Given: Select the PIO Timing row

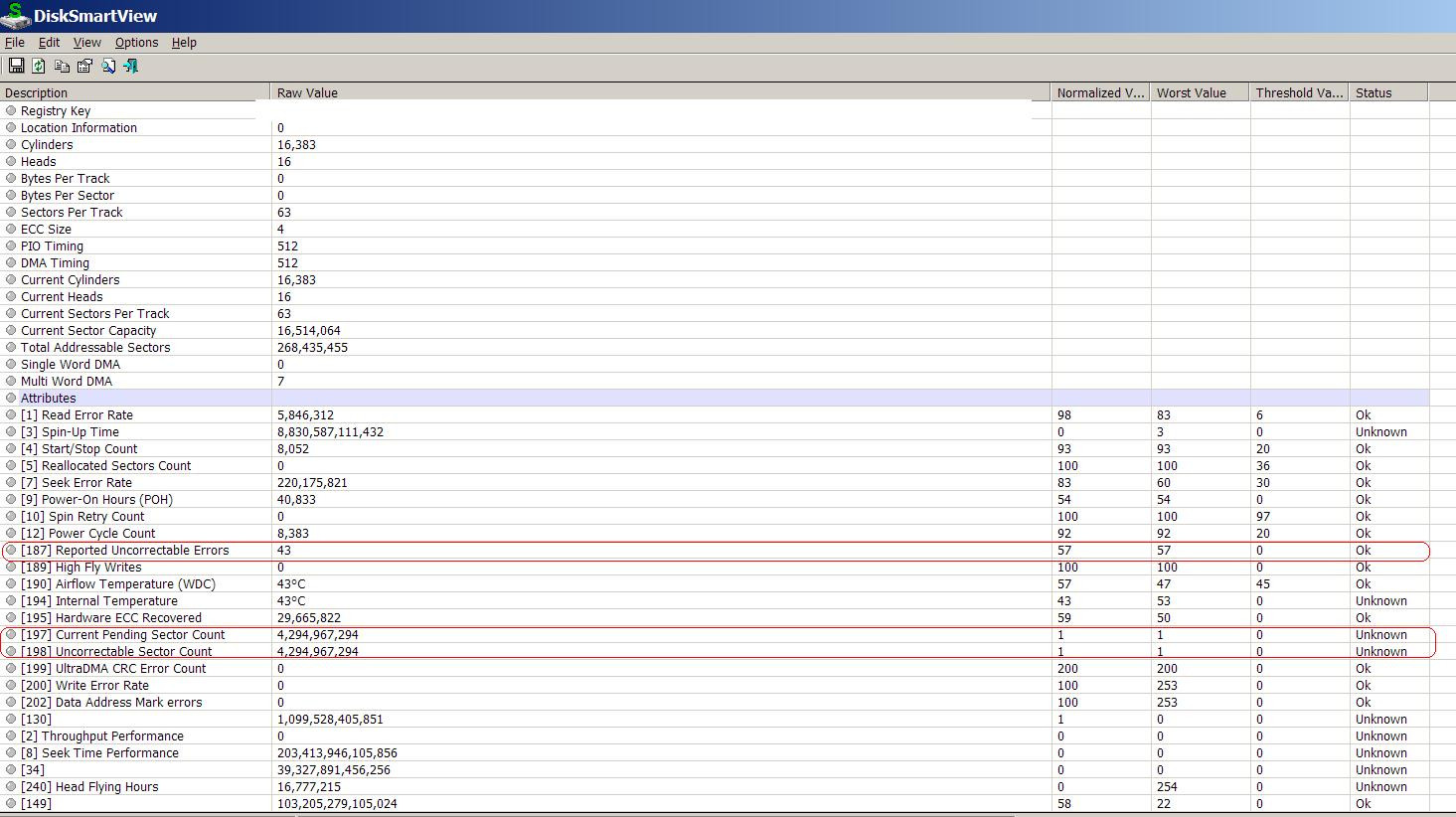Looking at the screenshot, I should click(715, 245).
